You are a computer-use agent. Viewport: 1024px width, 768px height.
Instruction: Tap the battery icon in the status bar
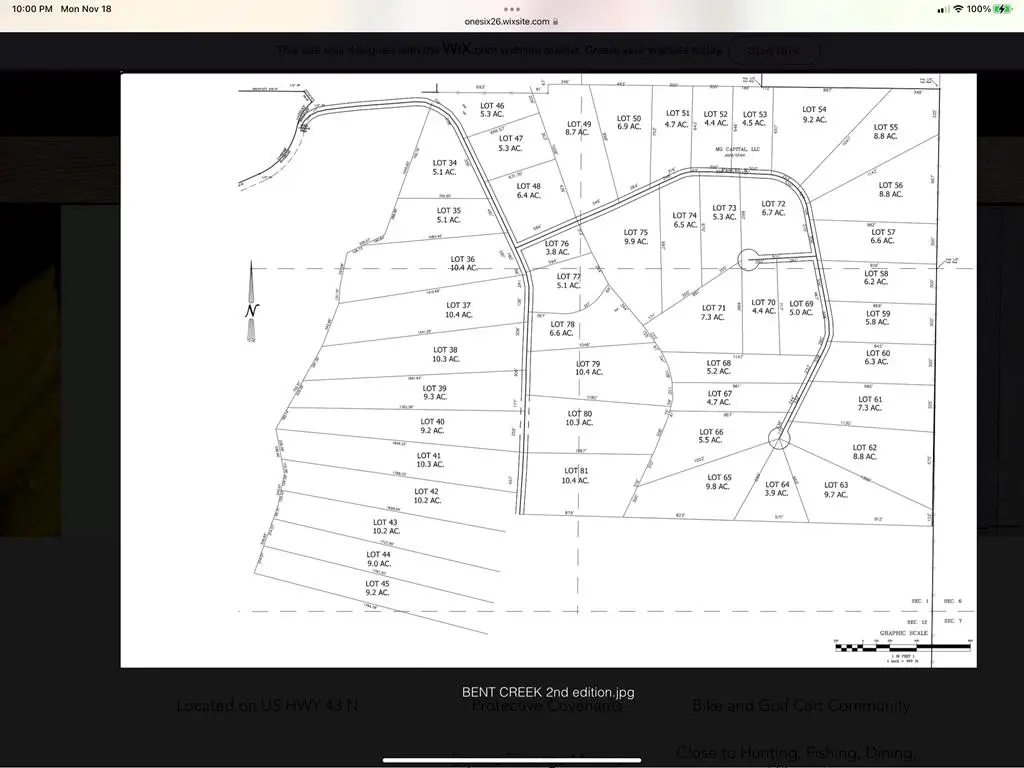[1004, 8]
